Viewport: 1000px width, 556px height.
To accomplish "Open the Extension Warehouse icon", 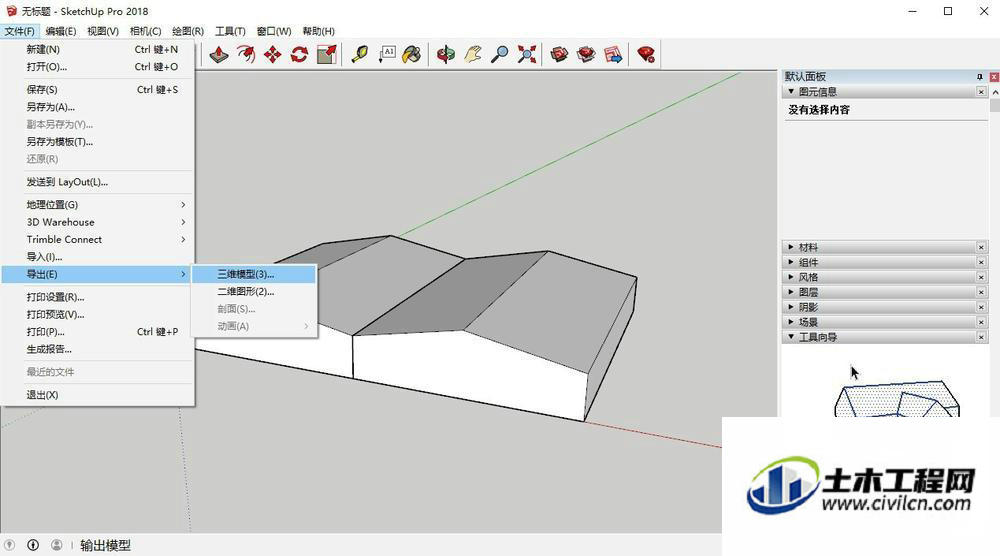I will click(x=586, y=54).
